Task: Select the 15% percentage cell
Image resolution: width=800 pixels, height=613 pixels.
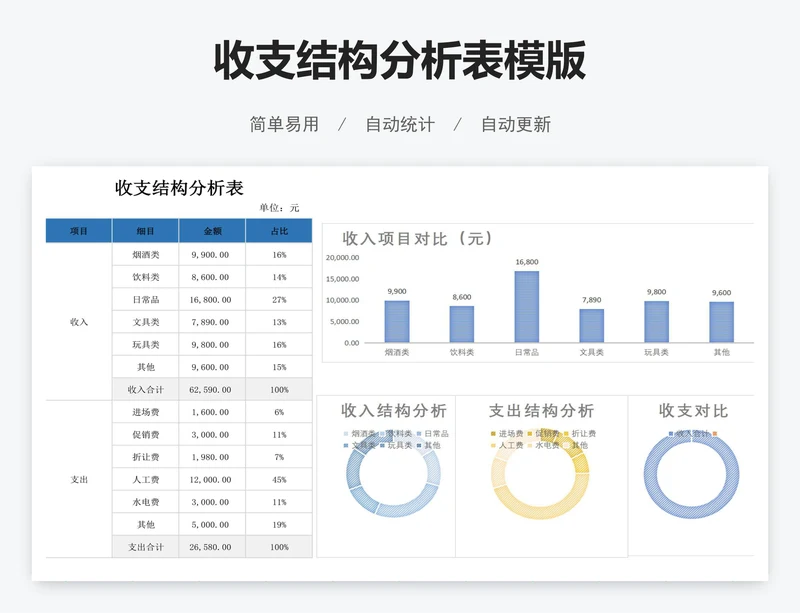Action: point(279,366)
